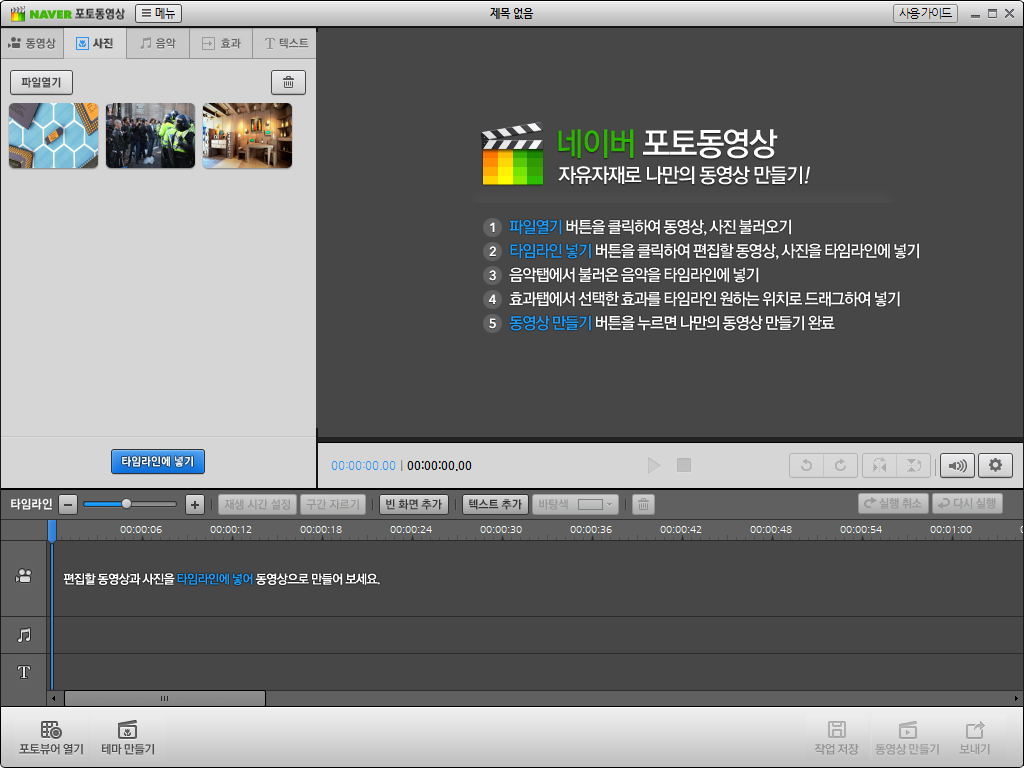Image resolution: width=1024 pixels, height=768 pixels.
Task: Switch to the 텍스트 tab
Action: (x=285, y=43)
